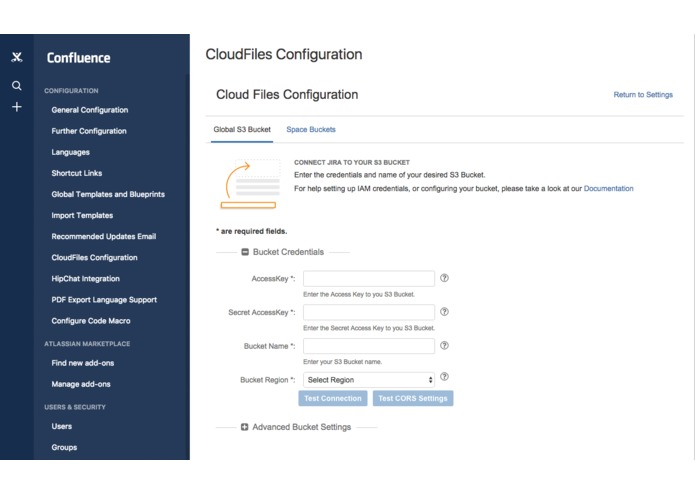Open the search magnifier icon
695x494 pixels.
point(17,86)
